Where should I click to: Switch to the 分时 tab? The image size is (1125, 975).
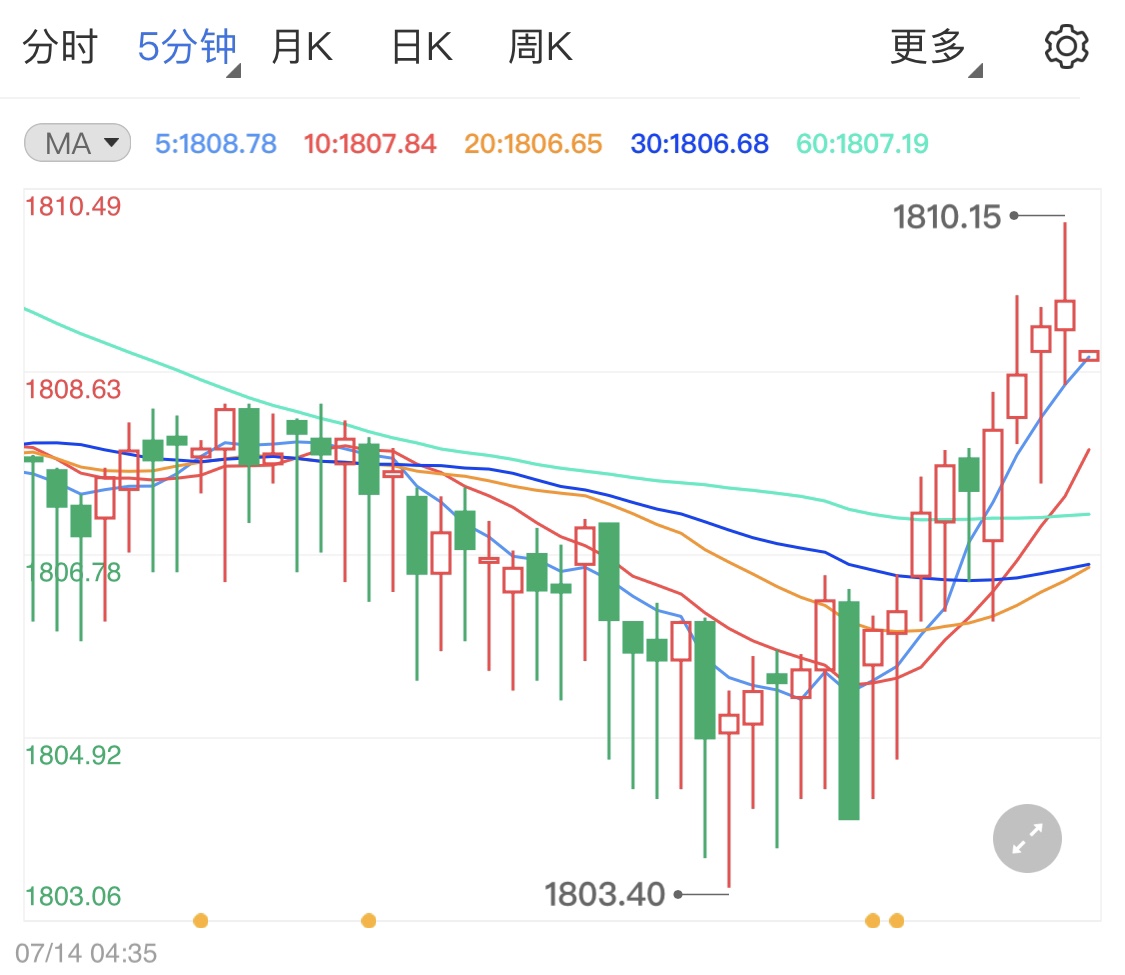pos(60,47)
